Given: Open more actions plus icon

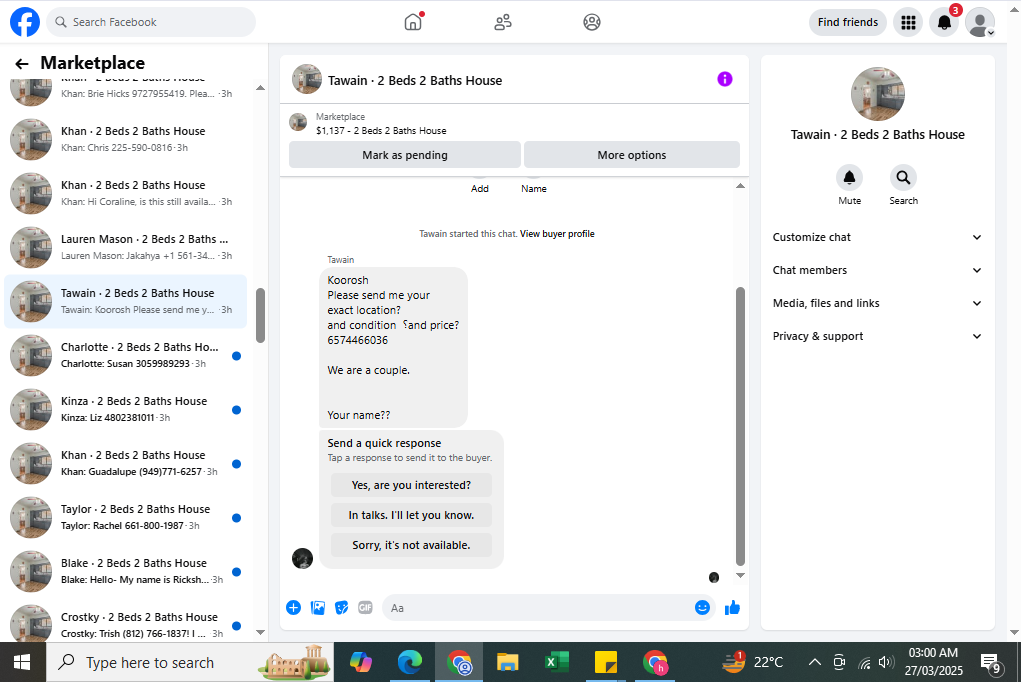Looking at the screenshot, I should tap(294, 608).
